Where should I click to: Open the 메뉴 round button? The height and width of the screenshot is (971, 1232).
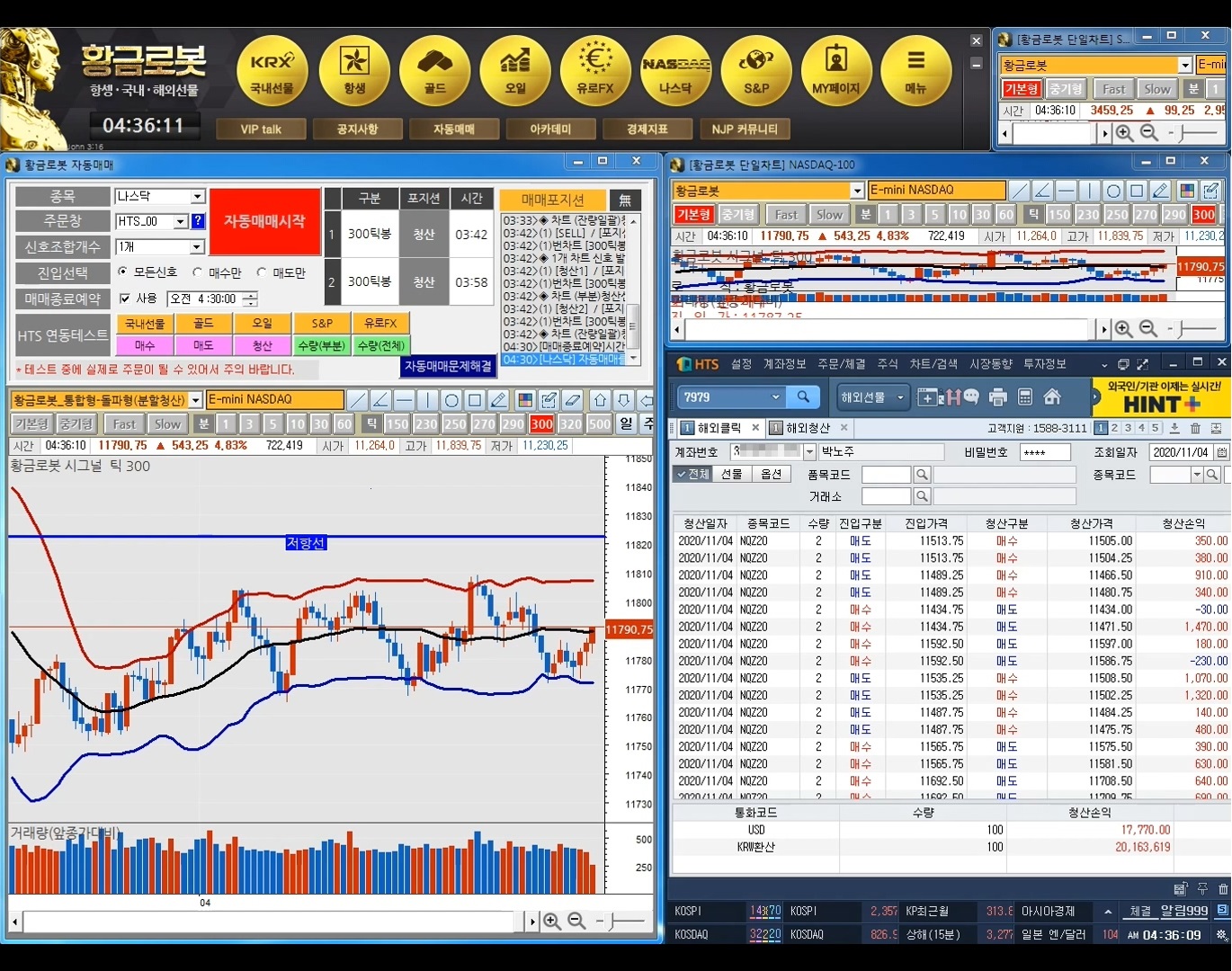point(916,72)
